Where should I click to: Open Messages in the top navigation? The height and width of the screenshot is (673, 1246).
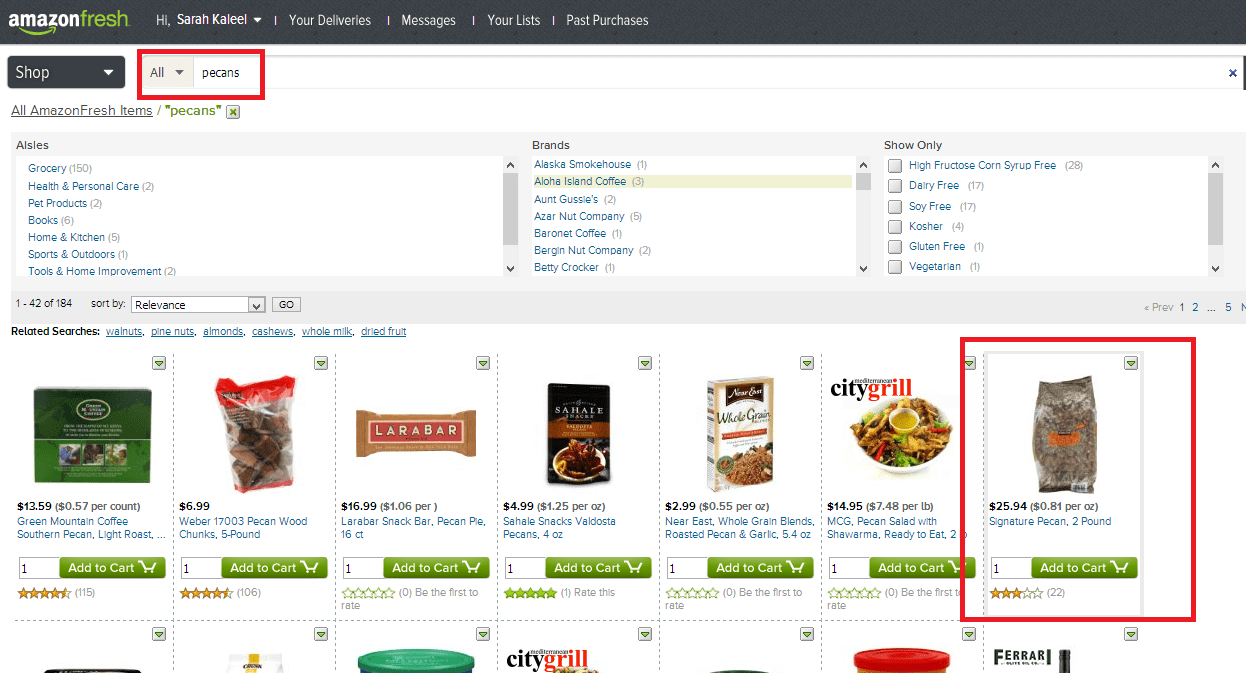coord(428,20)
